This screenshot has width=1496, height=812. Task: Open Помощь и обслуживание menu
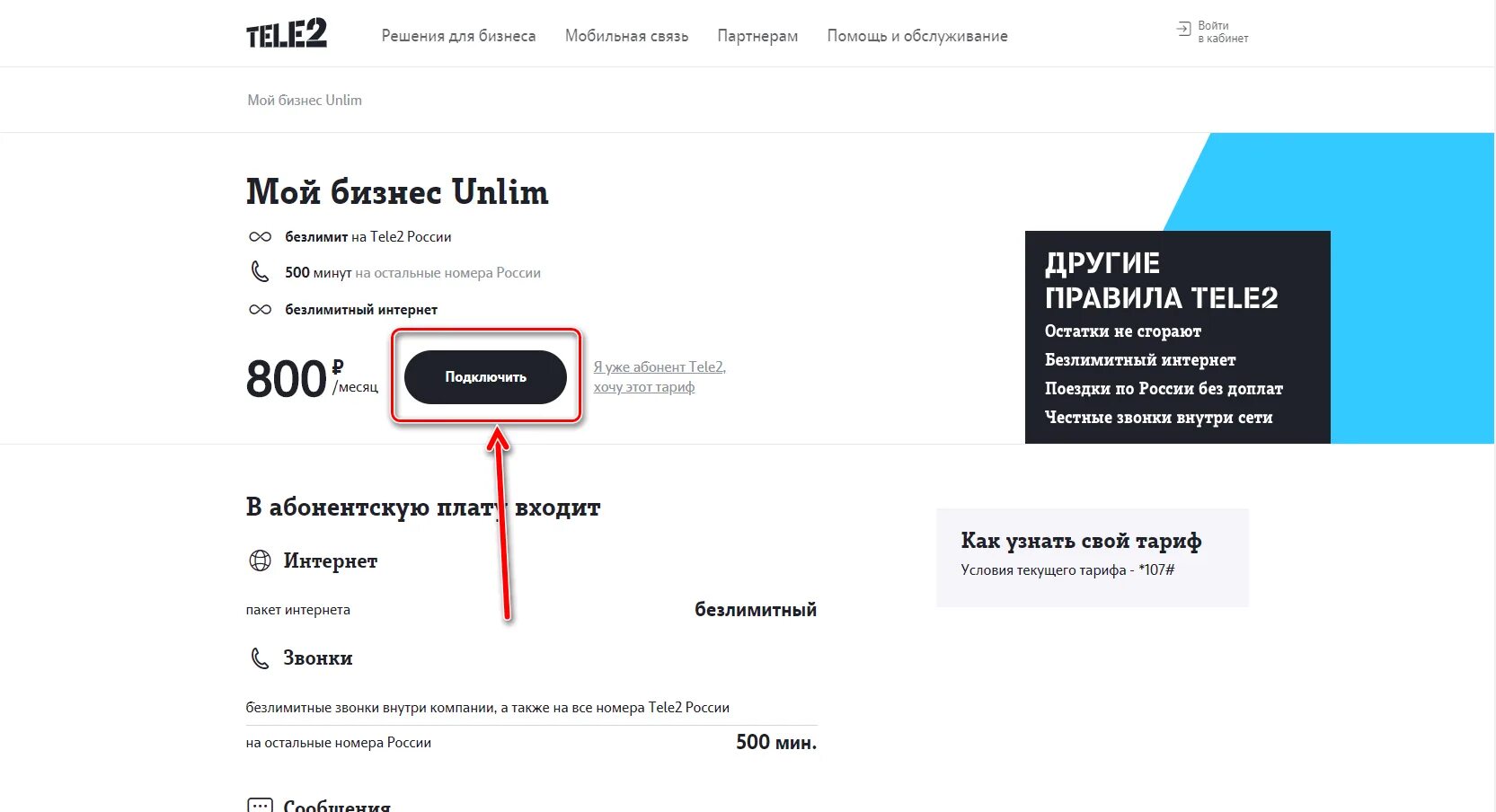click(x=917, y=36)
